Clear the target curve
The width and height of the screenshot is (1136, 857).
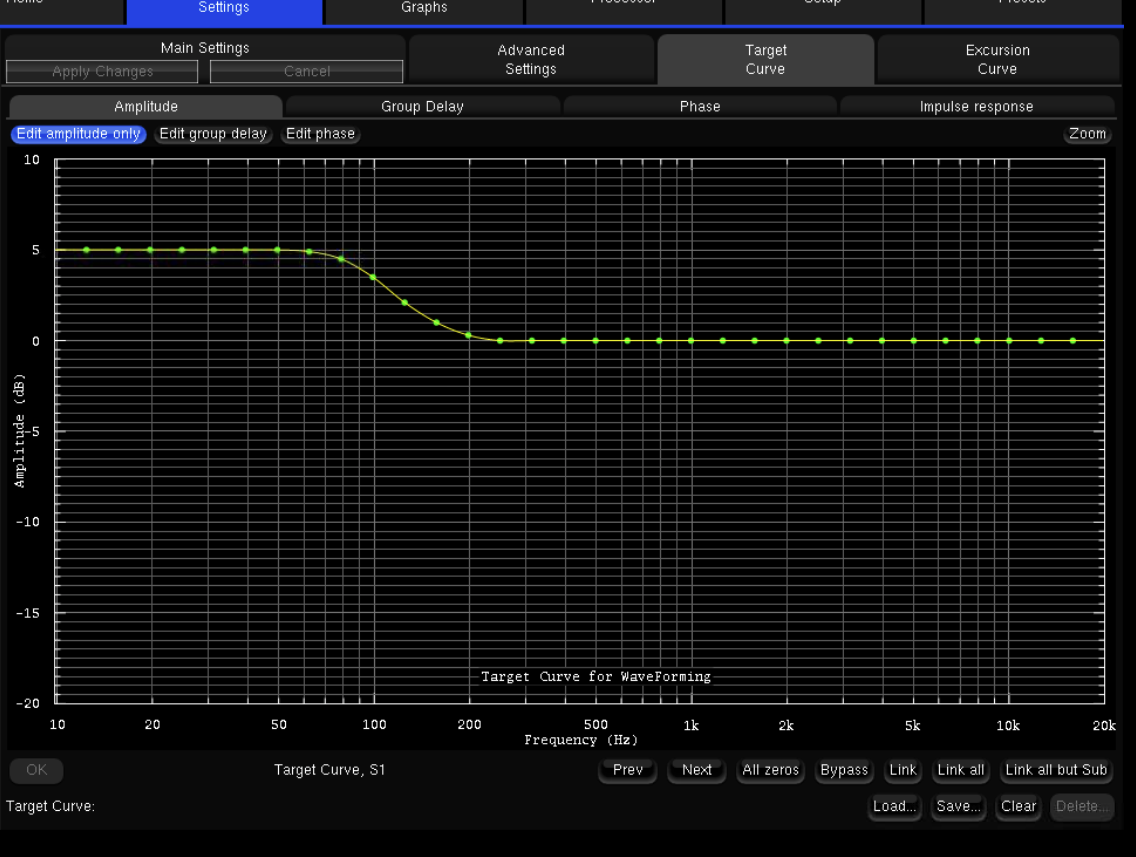pyautogui.click(x=1018, y=806)
